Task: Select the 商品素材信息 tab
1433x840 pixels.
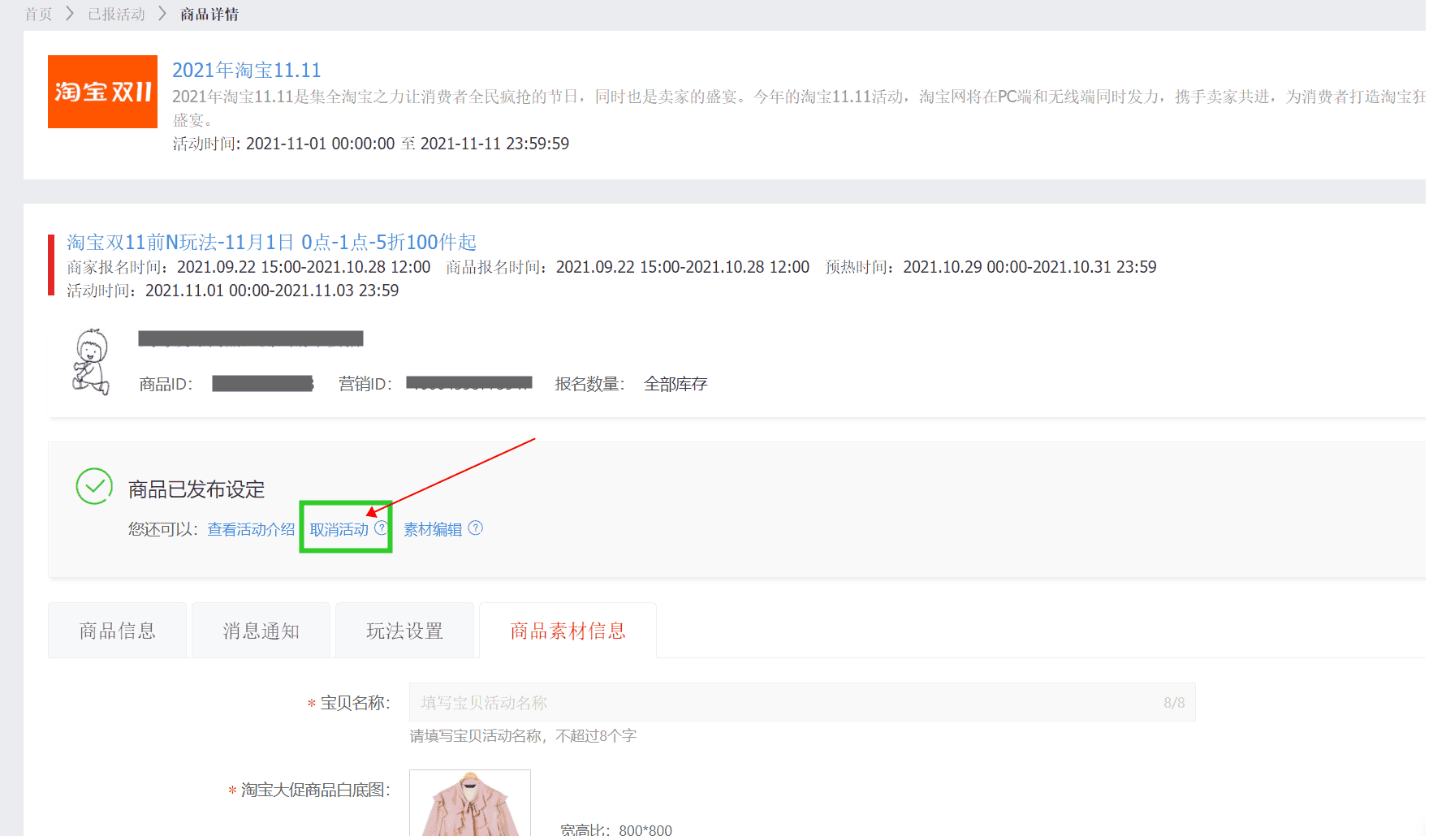Action: point(568,631)
